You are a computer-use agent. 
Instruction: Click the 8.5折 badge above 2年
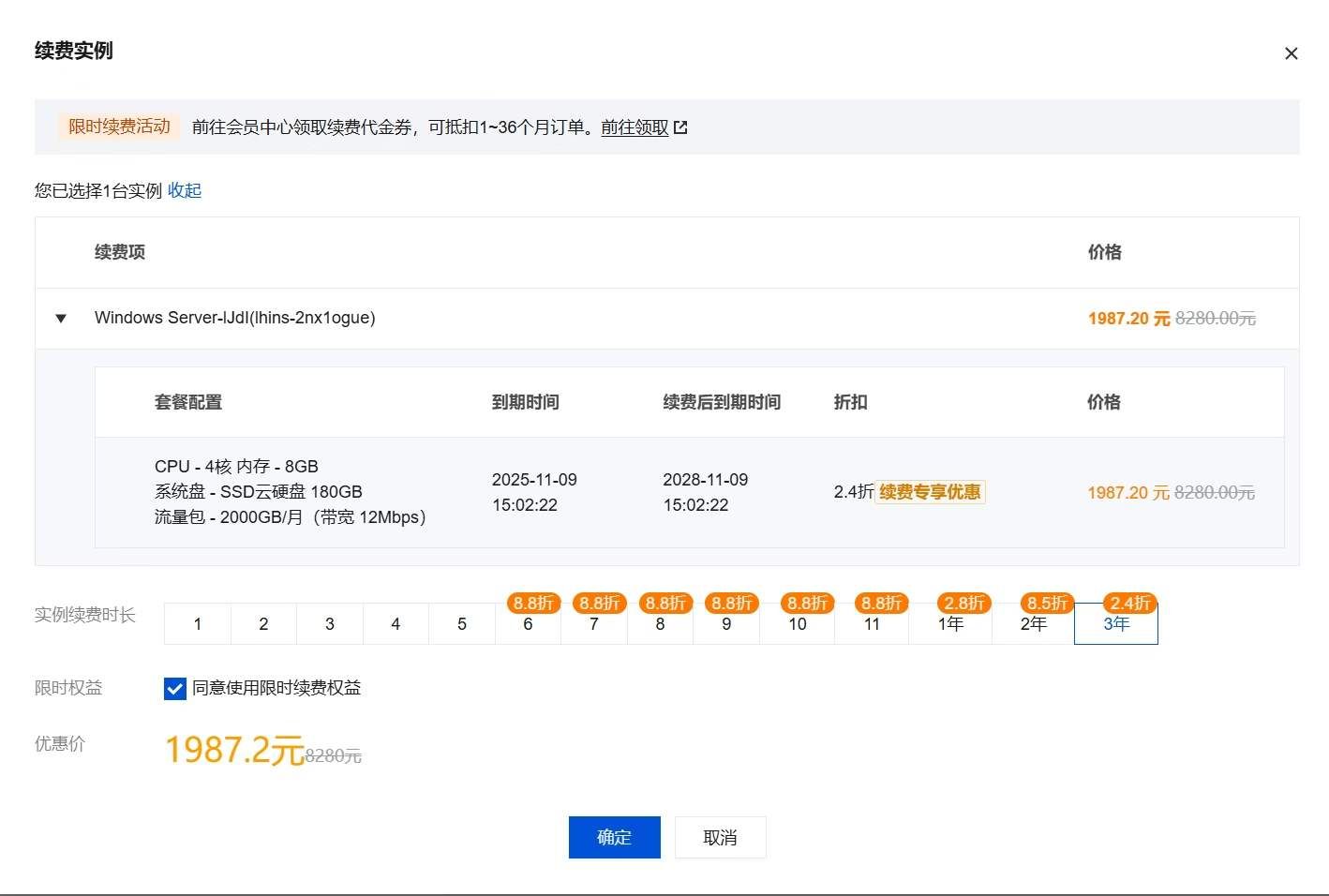1046,604
